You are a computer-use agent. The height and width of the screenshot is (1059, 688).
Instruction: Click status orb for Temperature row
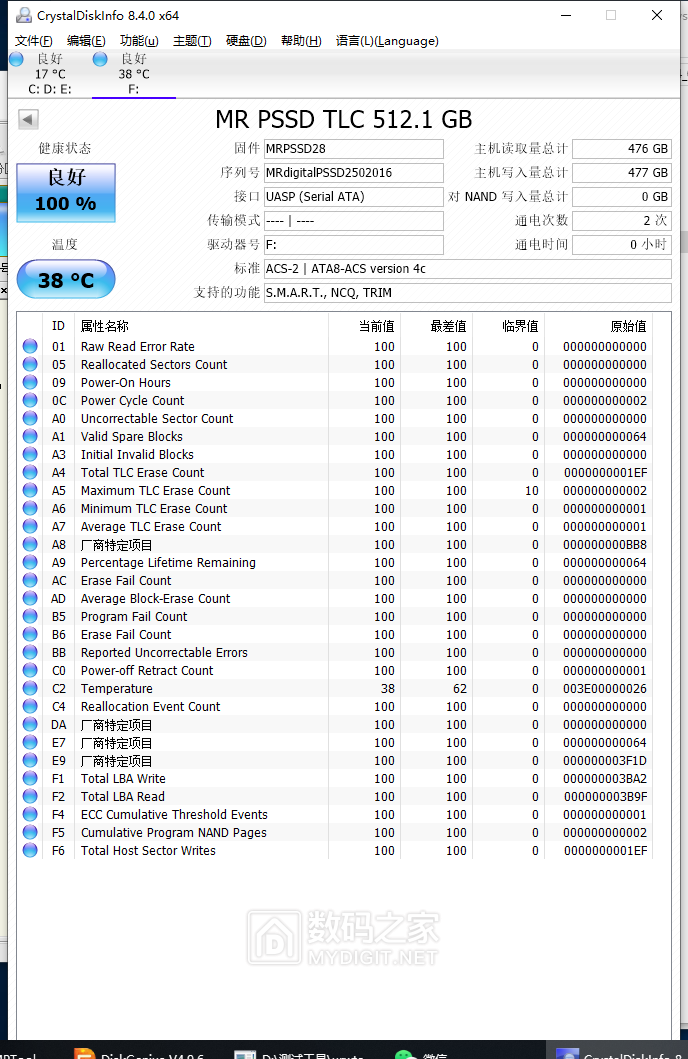pyautogui.click(x=30, y=688)
